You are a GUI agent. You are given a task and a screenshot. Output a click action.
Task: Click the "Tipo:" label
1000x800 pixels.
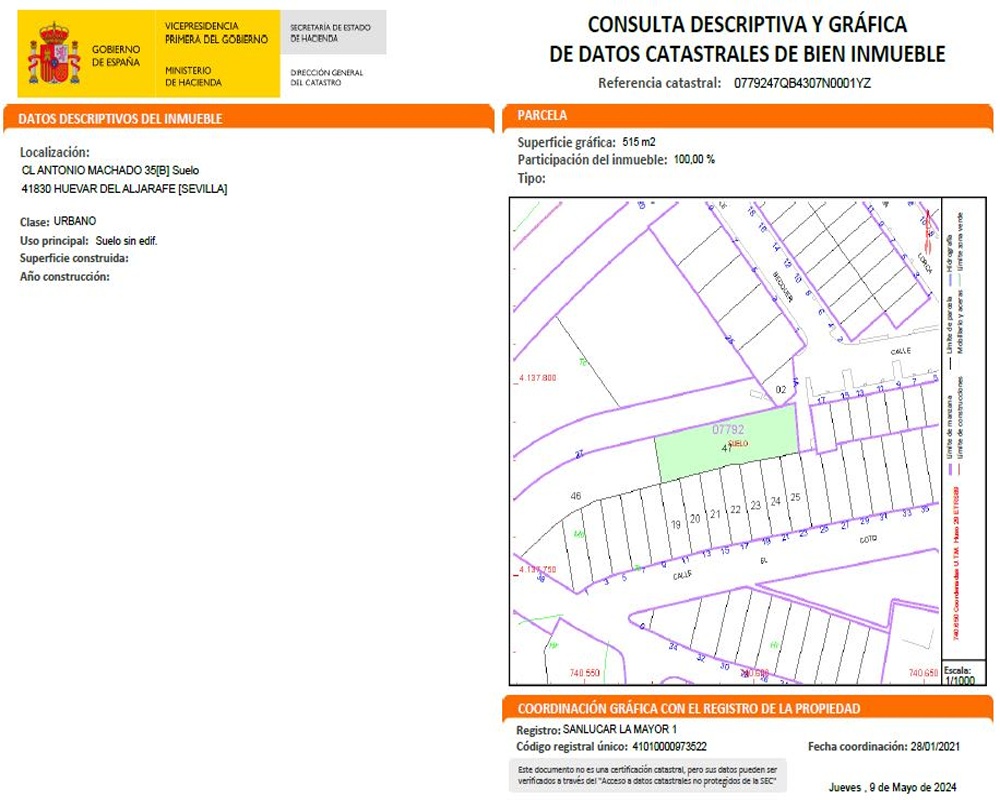coord(531,179)
